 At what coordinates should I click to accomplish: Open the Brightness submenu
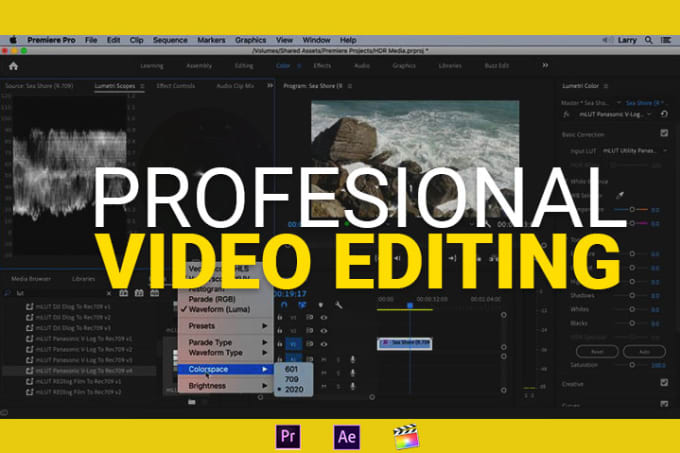(226, 385)
